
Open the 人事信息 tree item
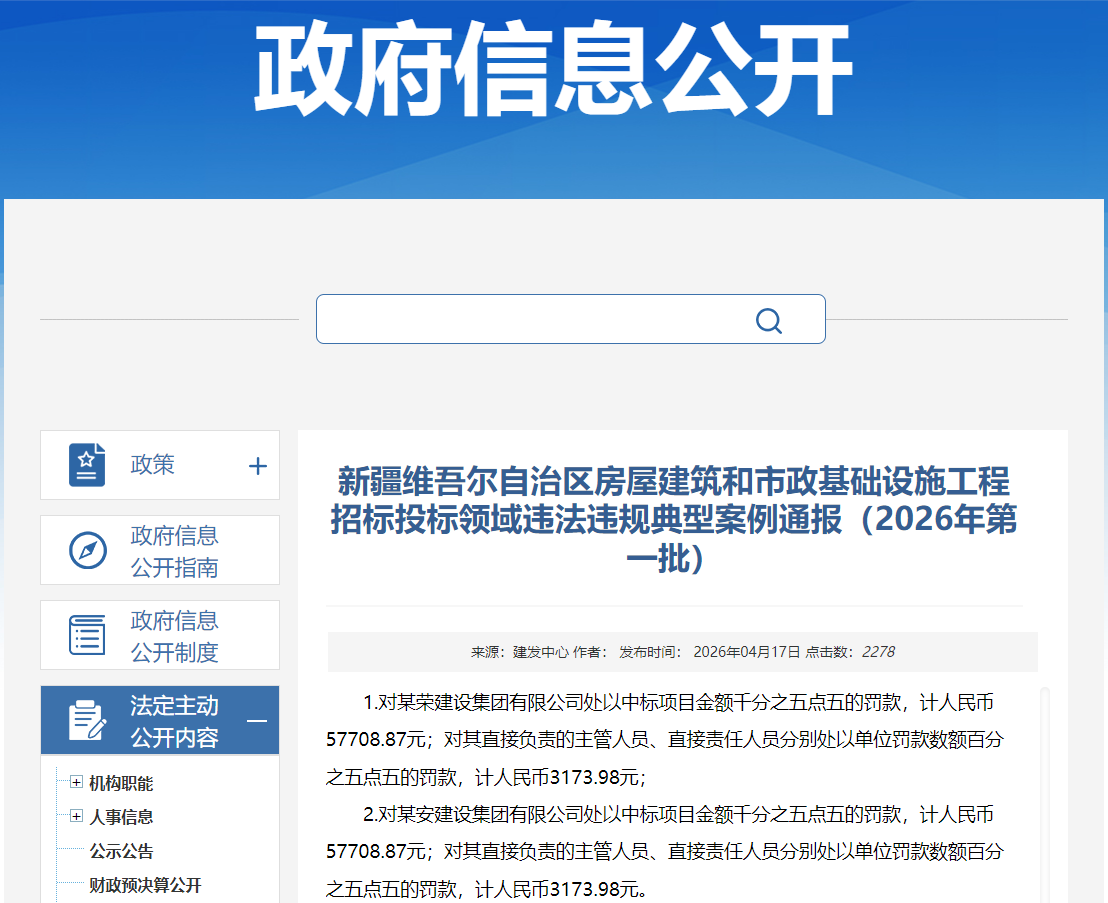121,817
